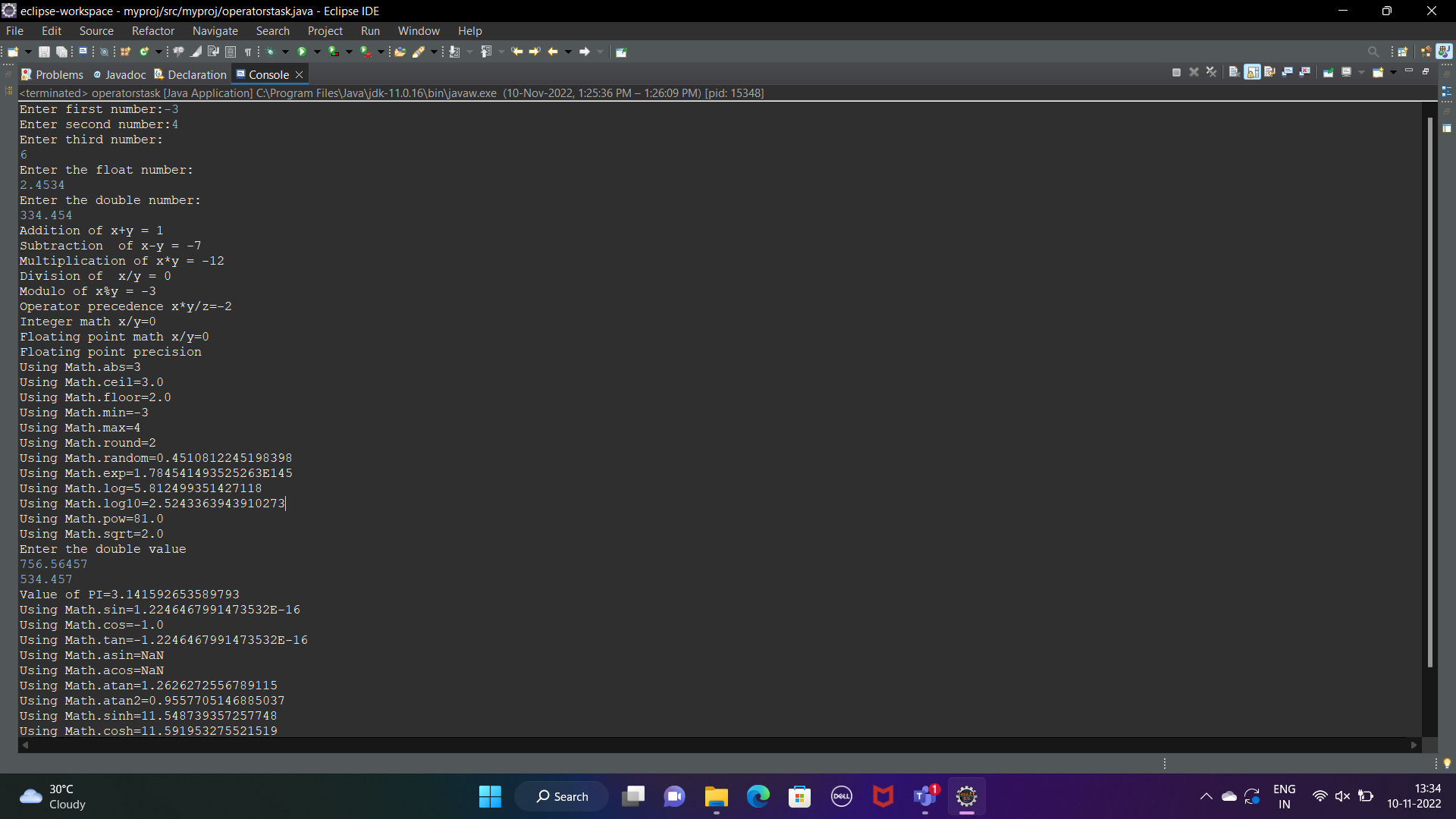The image size is (1456, 819).
Task: Click Save All in main toolbar
Action: (x=62, y=52)
